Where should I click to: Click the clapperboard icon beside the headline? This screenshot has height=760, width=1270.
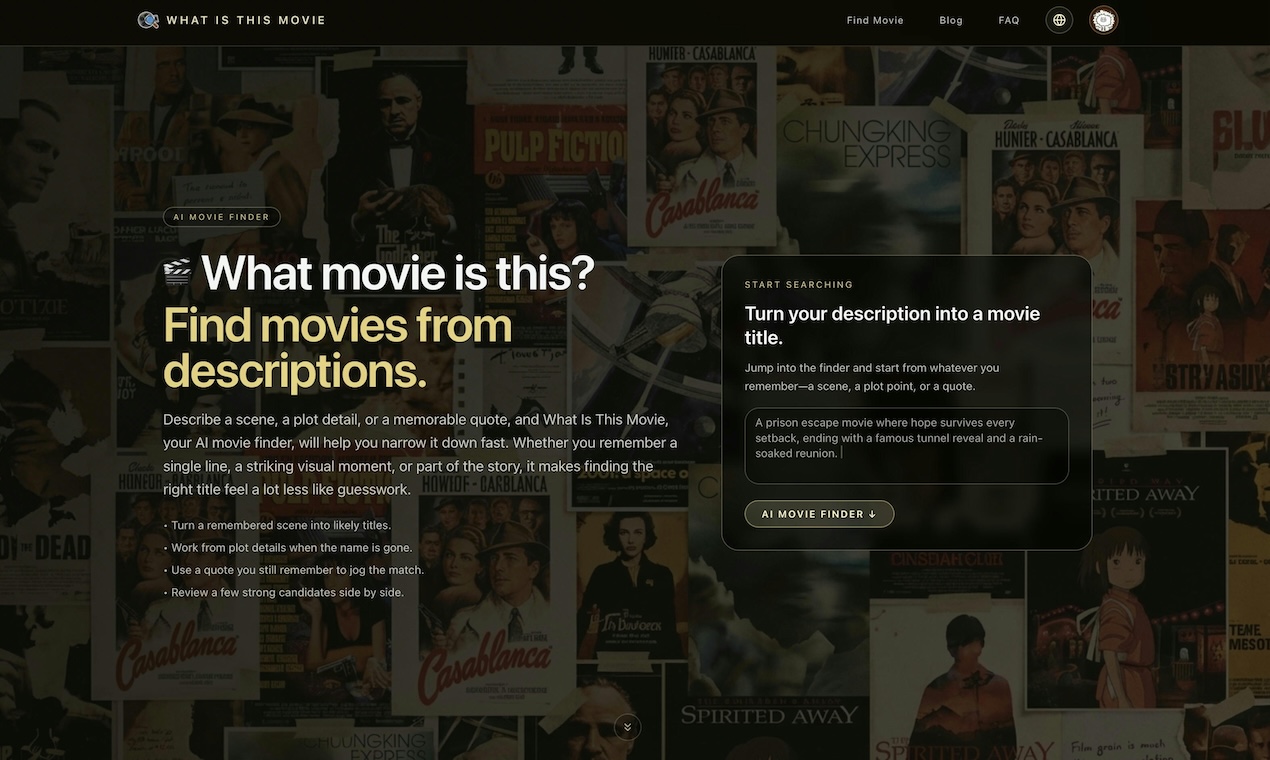pyautogui.click(x=177, y=273)
